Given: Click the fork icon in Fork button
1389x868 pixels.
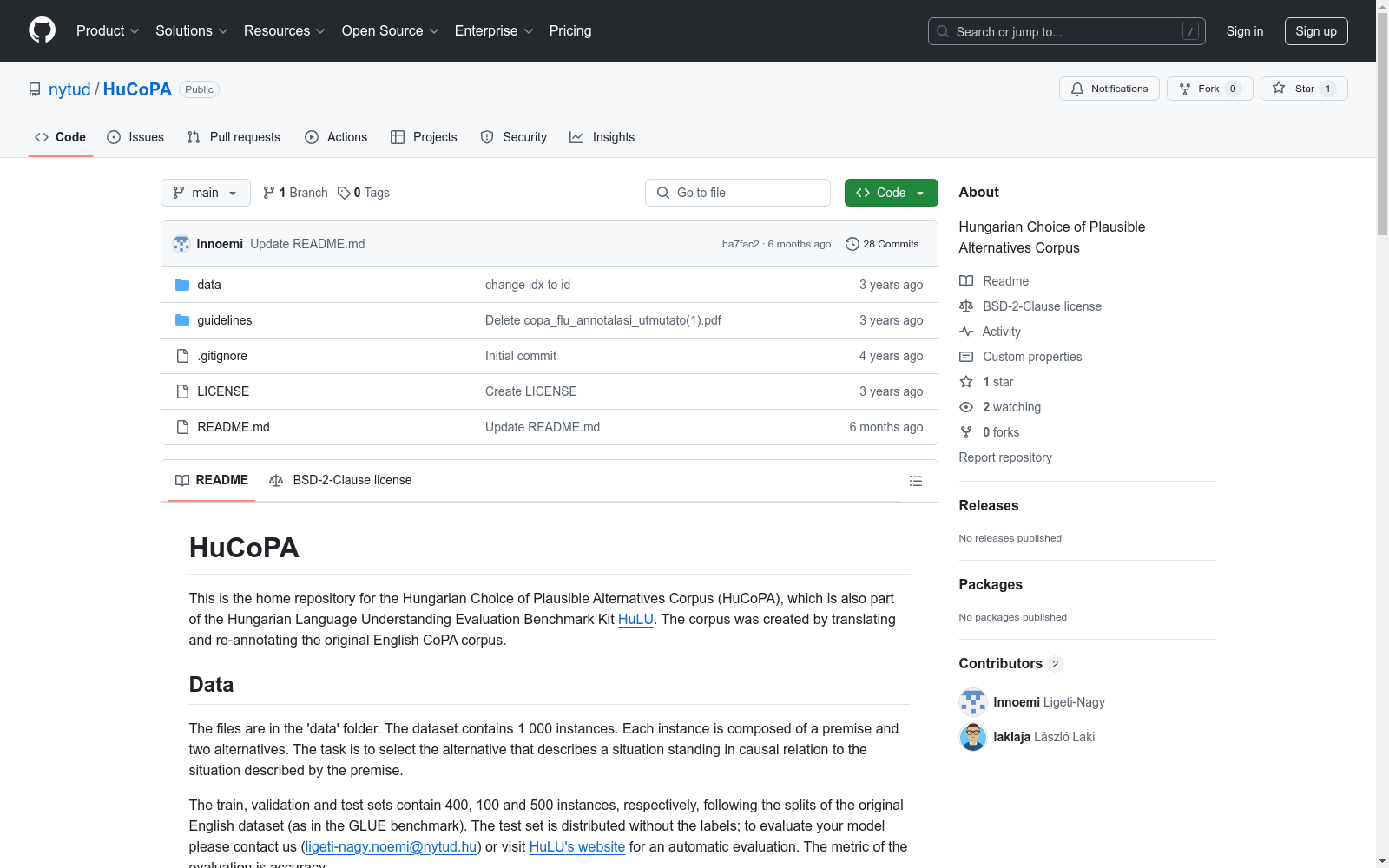Looking at the screenshot, I should 1185,89.
